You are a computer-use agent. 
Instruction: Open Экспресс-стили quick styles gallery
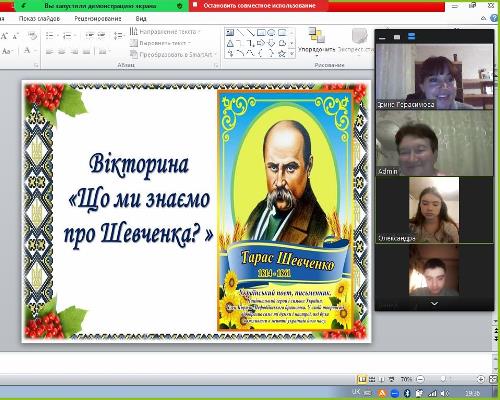click(x=356, y=42)
